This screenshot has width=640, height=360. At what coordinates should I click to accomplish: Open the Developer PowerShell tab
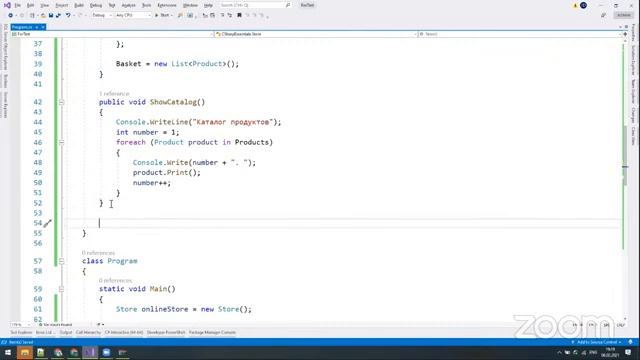166,333
